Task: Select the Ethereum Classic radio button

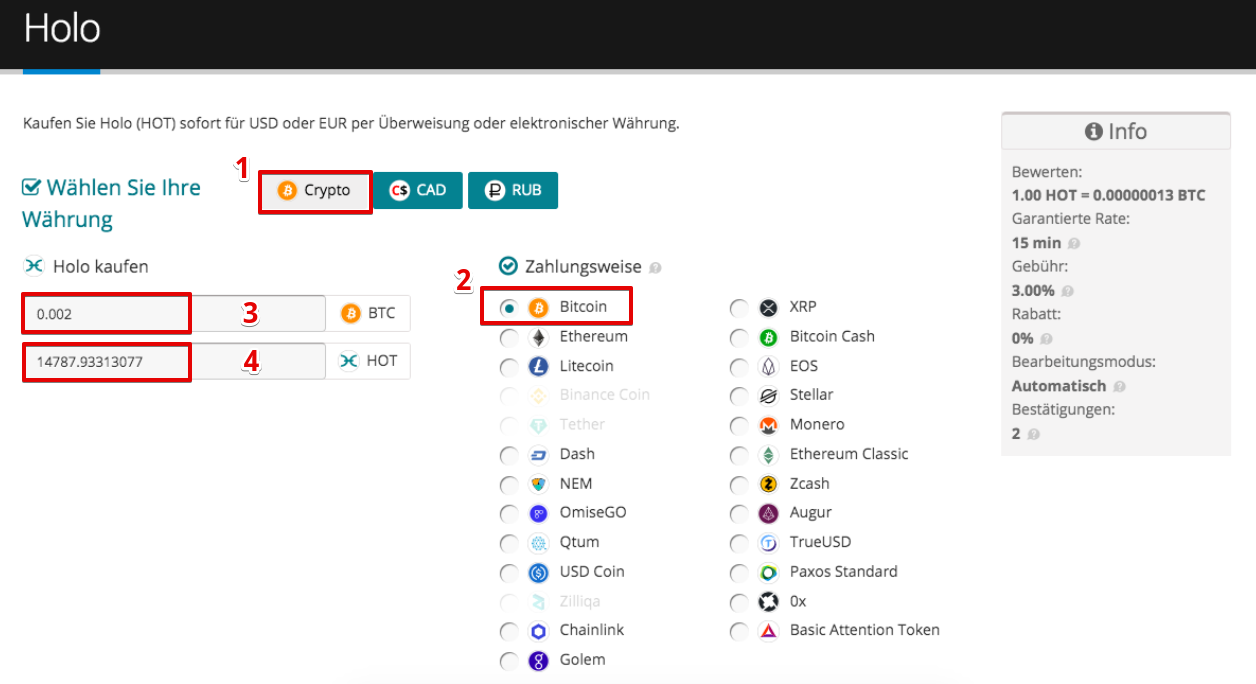Action: click(x=739, y=455)
